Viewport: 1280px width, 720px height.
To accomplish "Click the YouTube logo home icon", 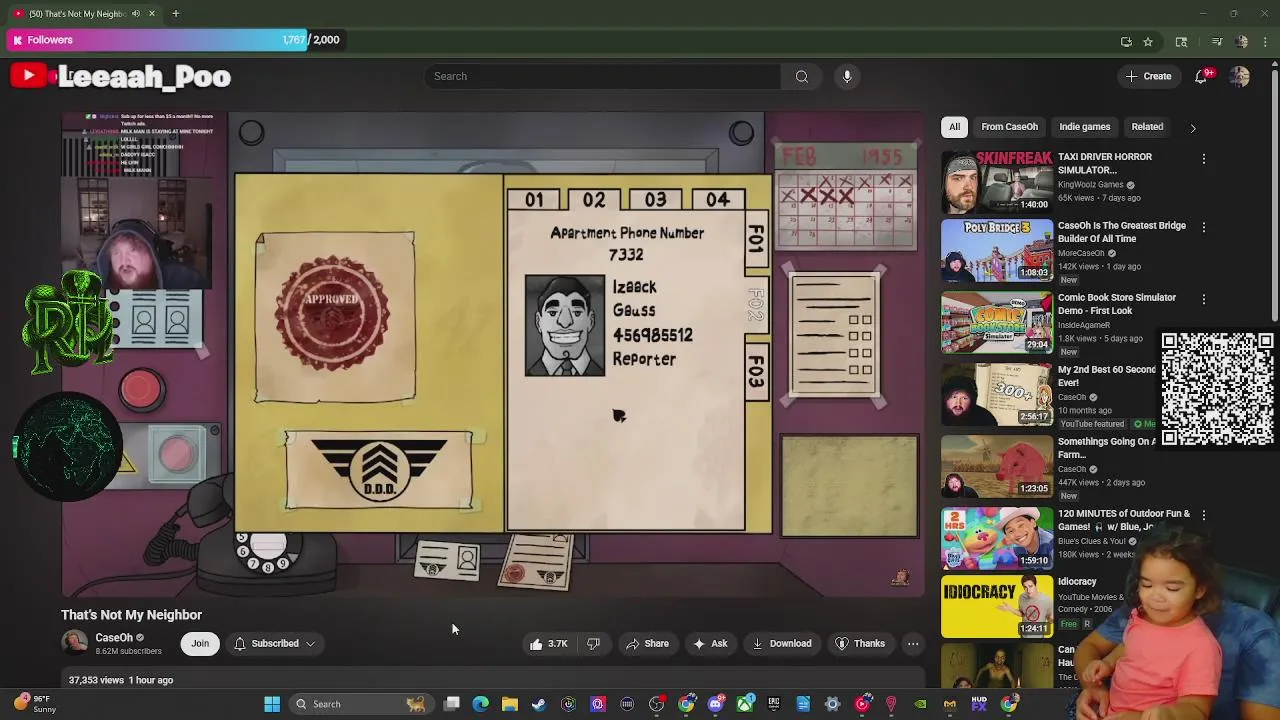I will pos(29,76).
